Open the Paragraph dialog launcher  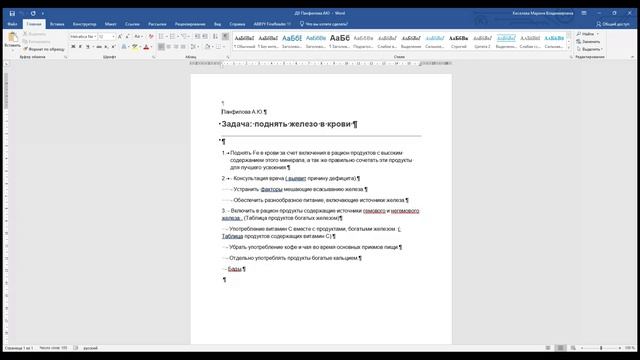pos(228,57)
